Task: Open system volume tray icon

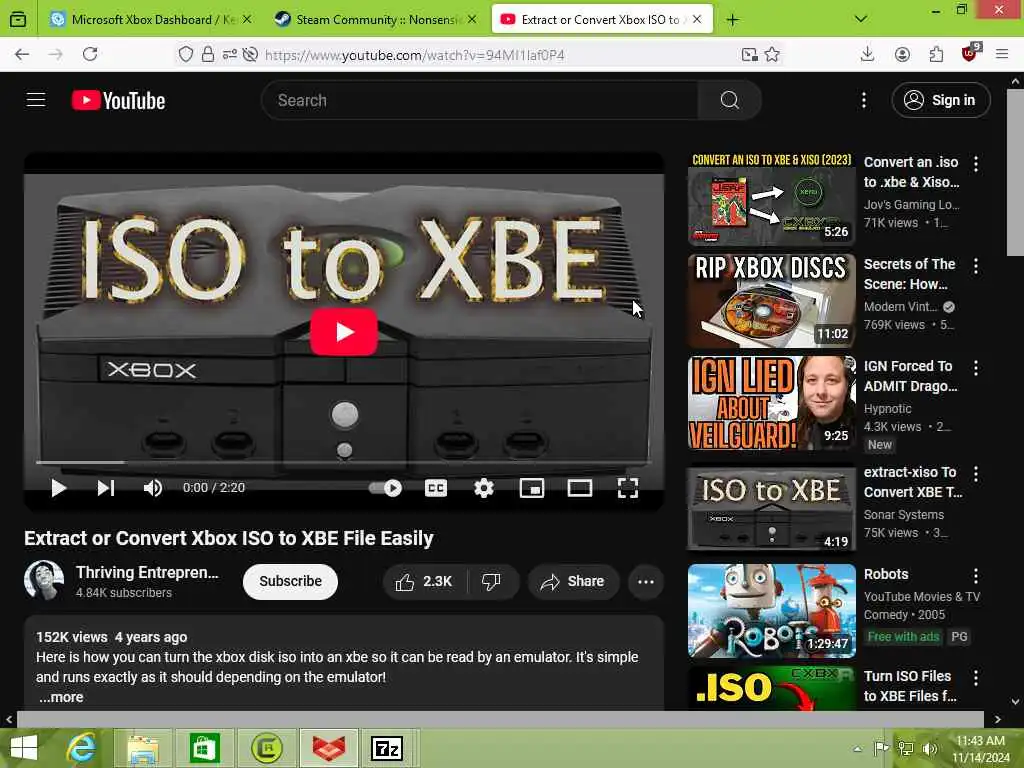Action: 930,748
